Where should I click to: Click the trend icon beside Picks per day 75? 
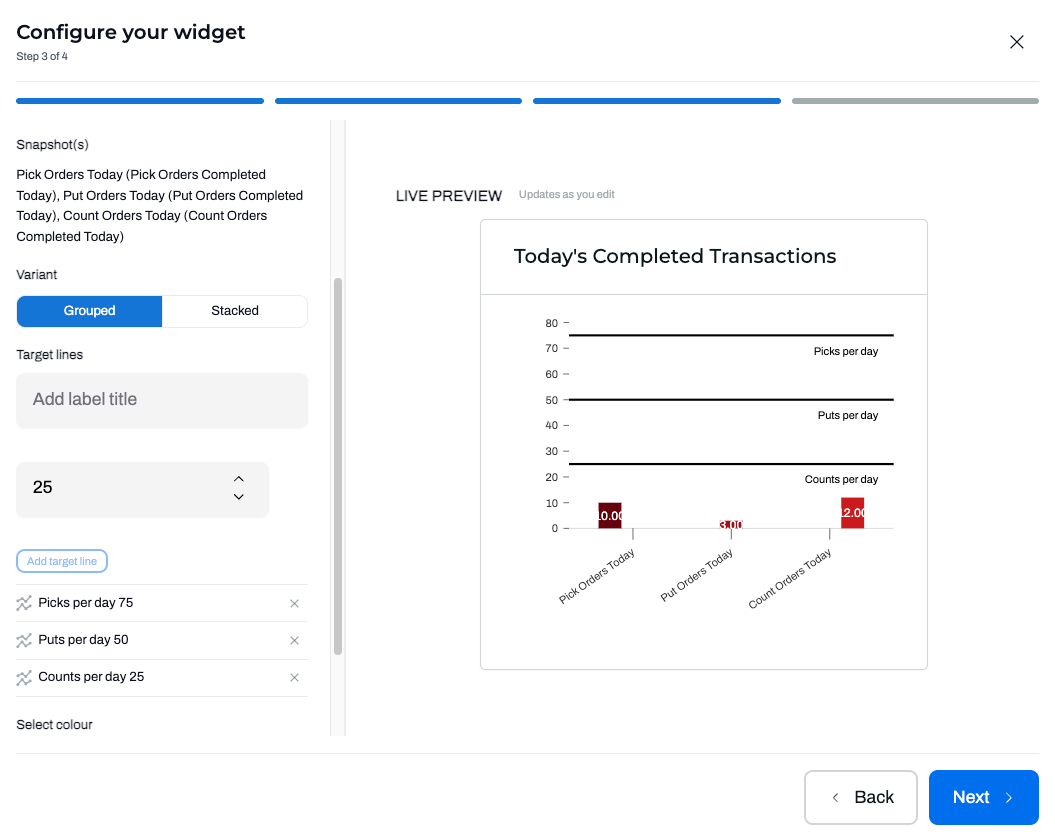coord(24,603)
